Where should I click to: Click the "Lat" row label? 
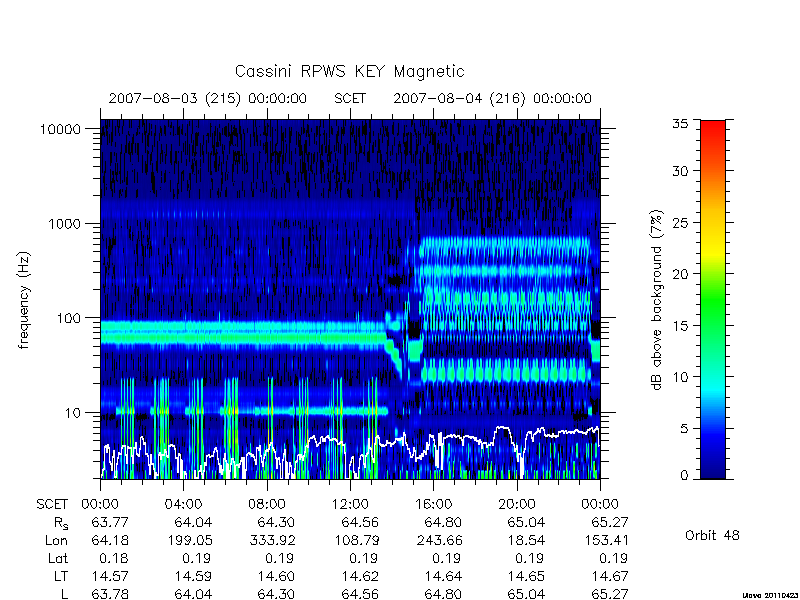tap(58, 558)
